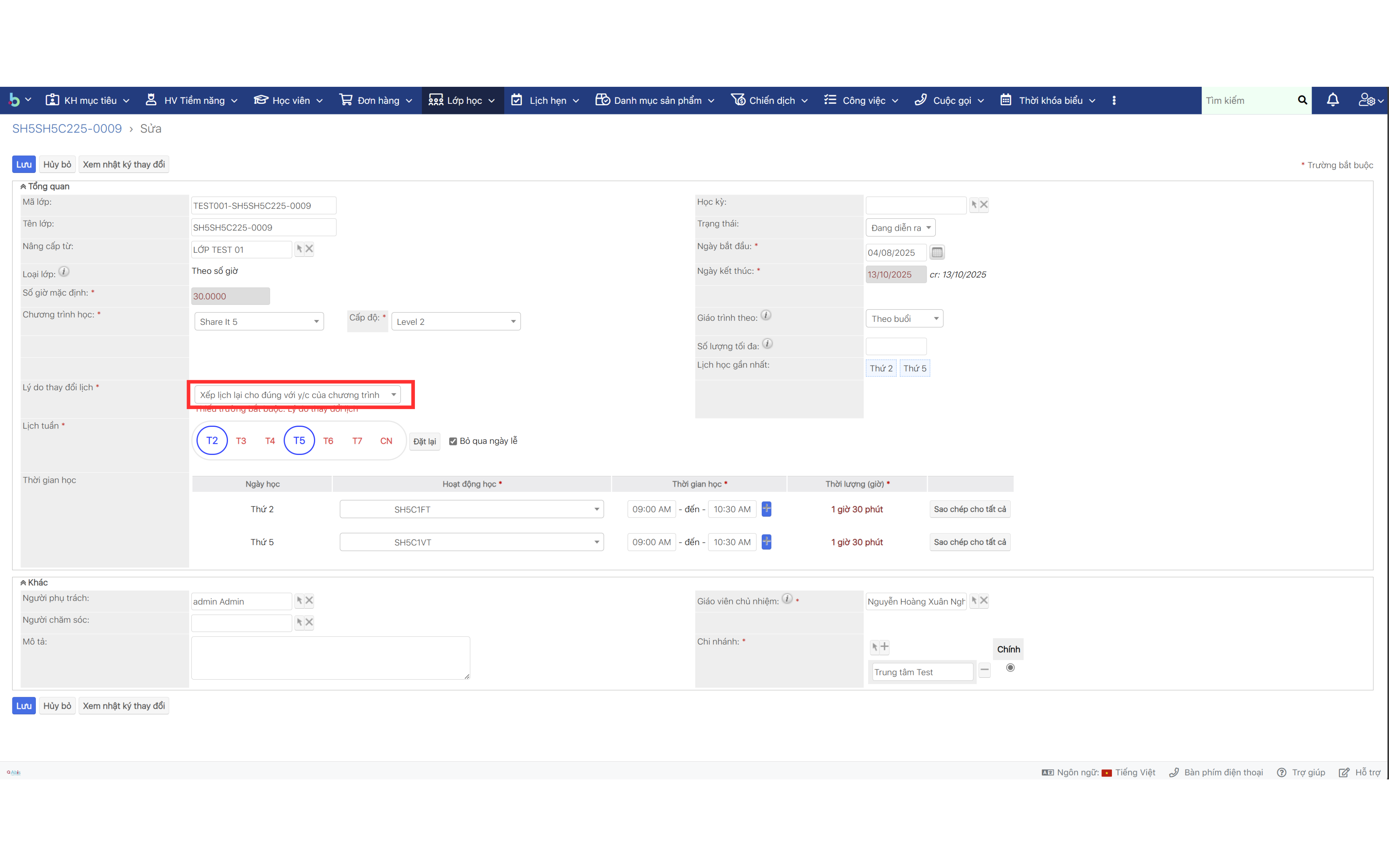This screenshot has height=868, width=1389.
Task: Remove the Trung tâm Test branch row
Action: click(x=984, y=670)
